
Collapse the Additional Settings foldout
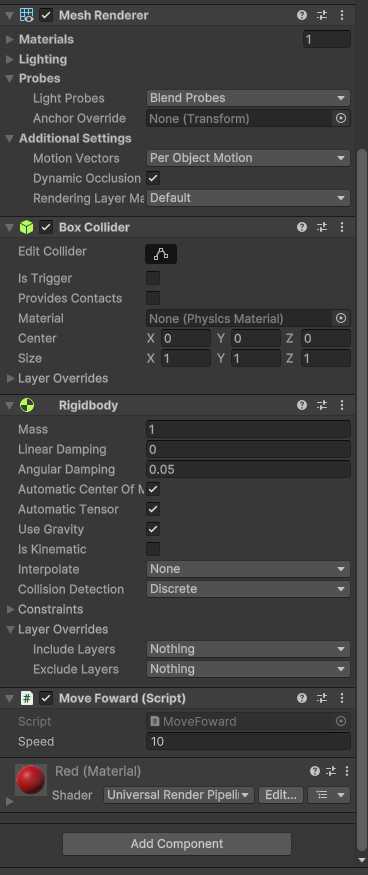(10, 138)
